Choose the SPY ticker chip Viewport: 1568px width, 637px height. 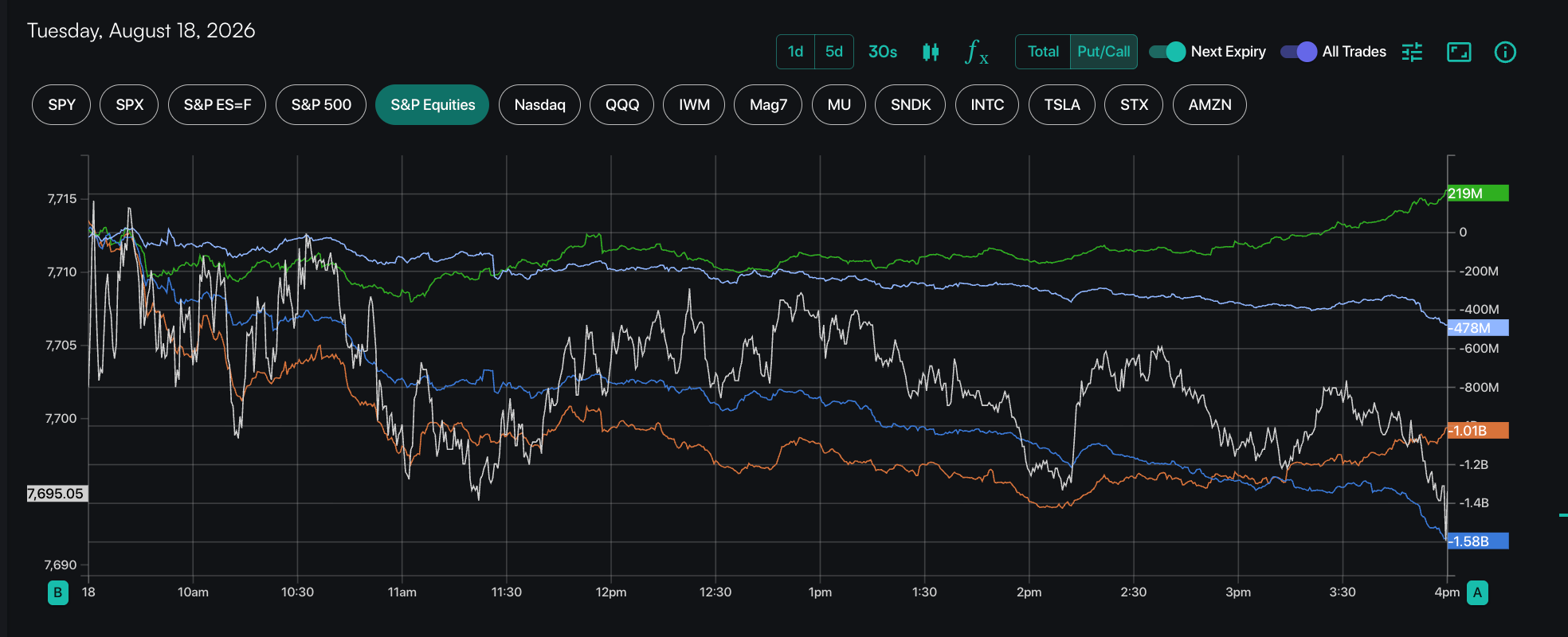pos(61,105)
